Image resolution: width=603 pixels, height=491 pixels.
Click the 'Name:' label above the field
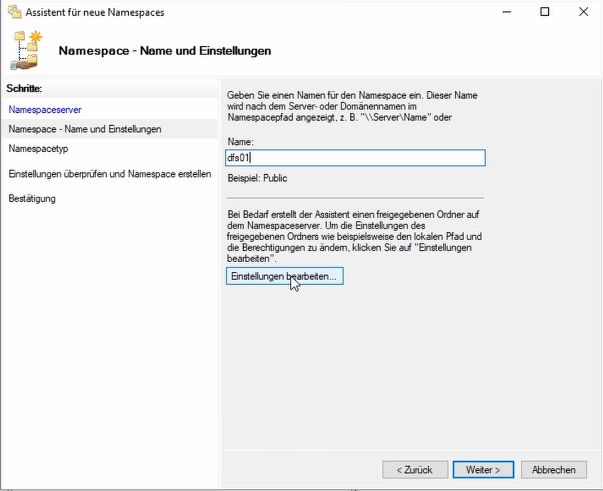pos(240,142)
